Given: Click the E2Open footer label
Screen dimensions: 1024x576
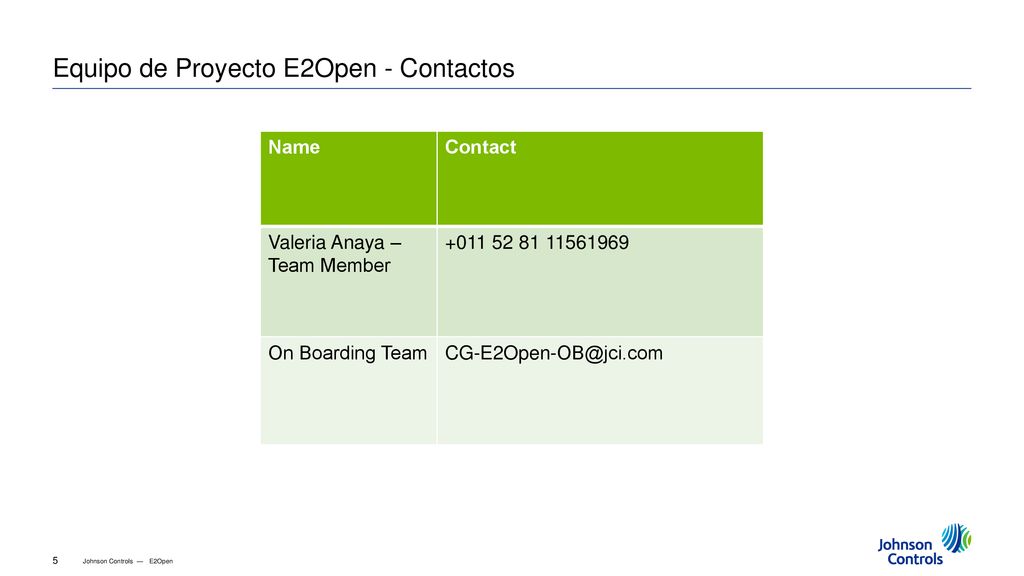Looking at the screenshot, I should 161,561.
